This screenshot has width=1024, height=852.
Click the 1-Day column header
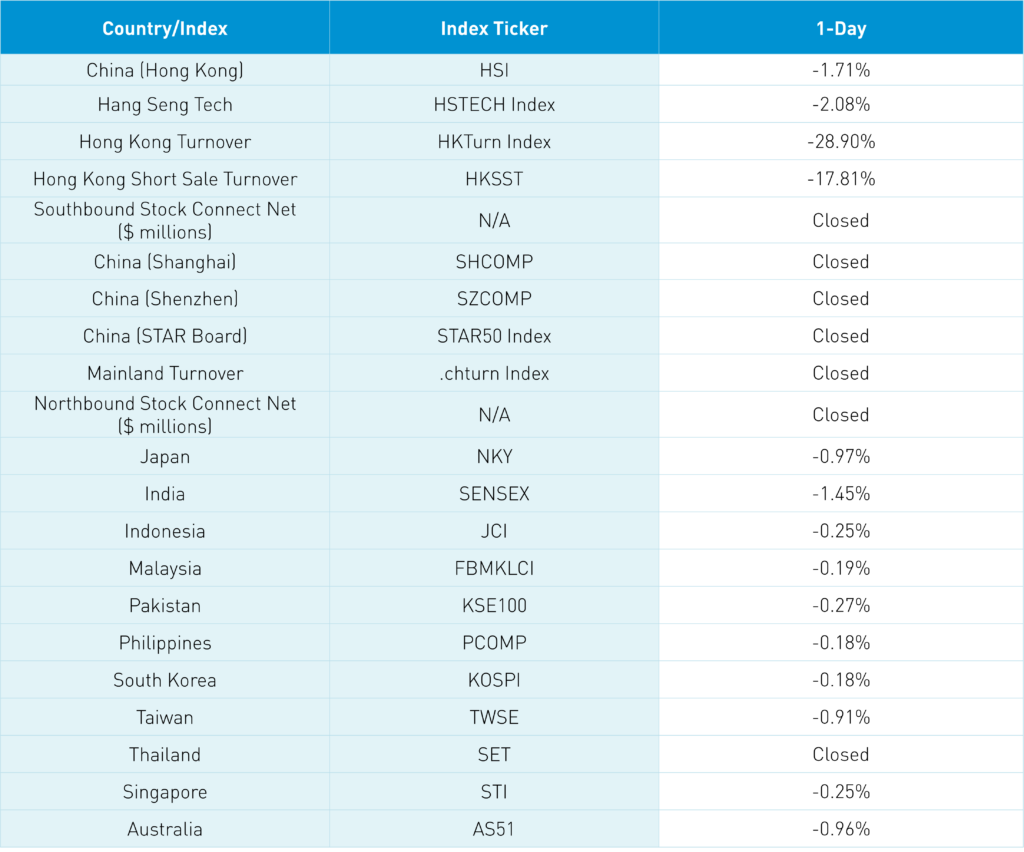[840, 28]
